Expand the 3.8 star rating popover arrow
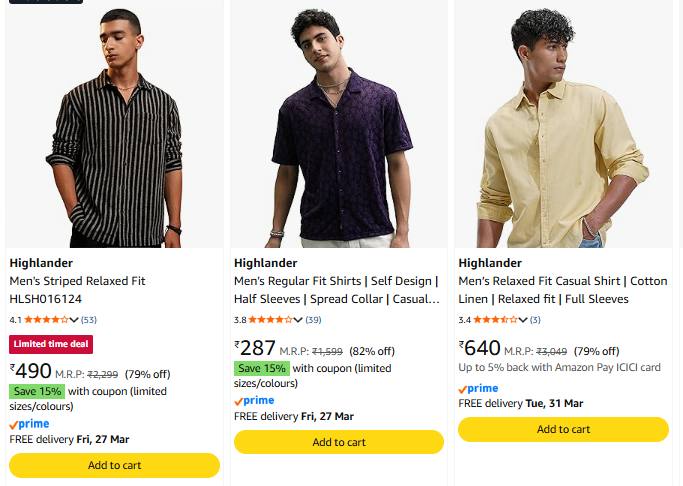This screenshot has width=683, height=486. pos(298,320)
